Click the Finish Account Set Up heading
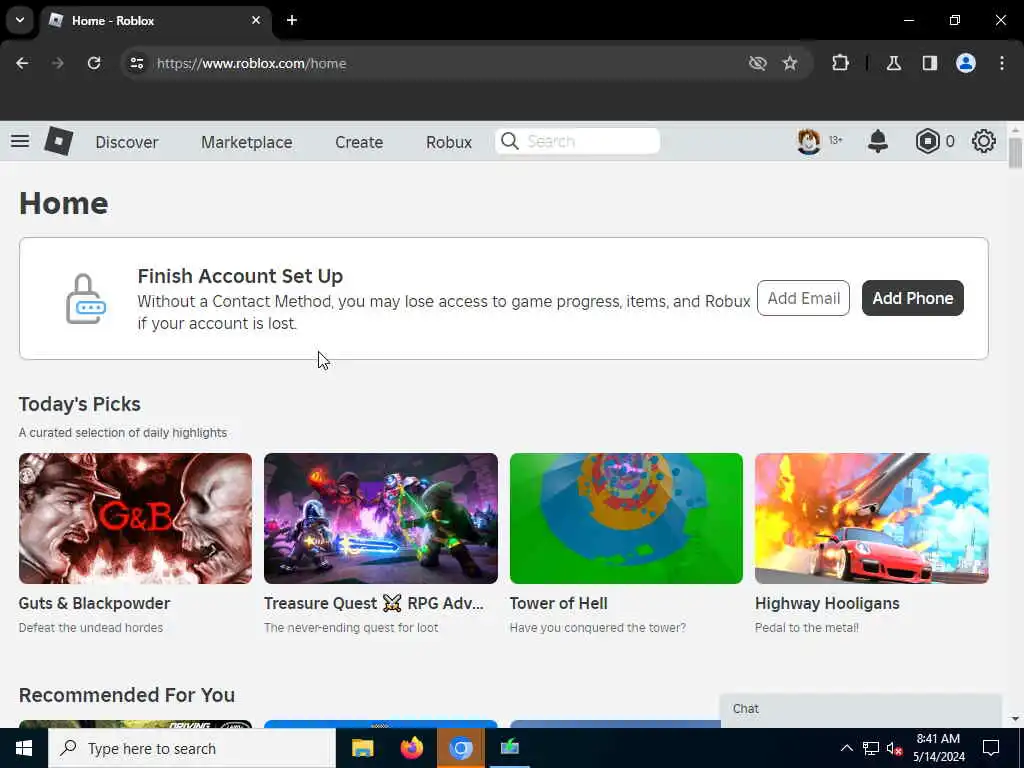 [240, 276]
